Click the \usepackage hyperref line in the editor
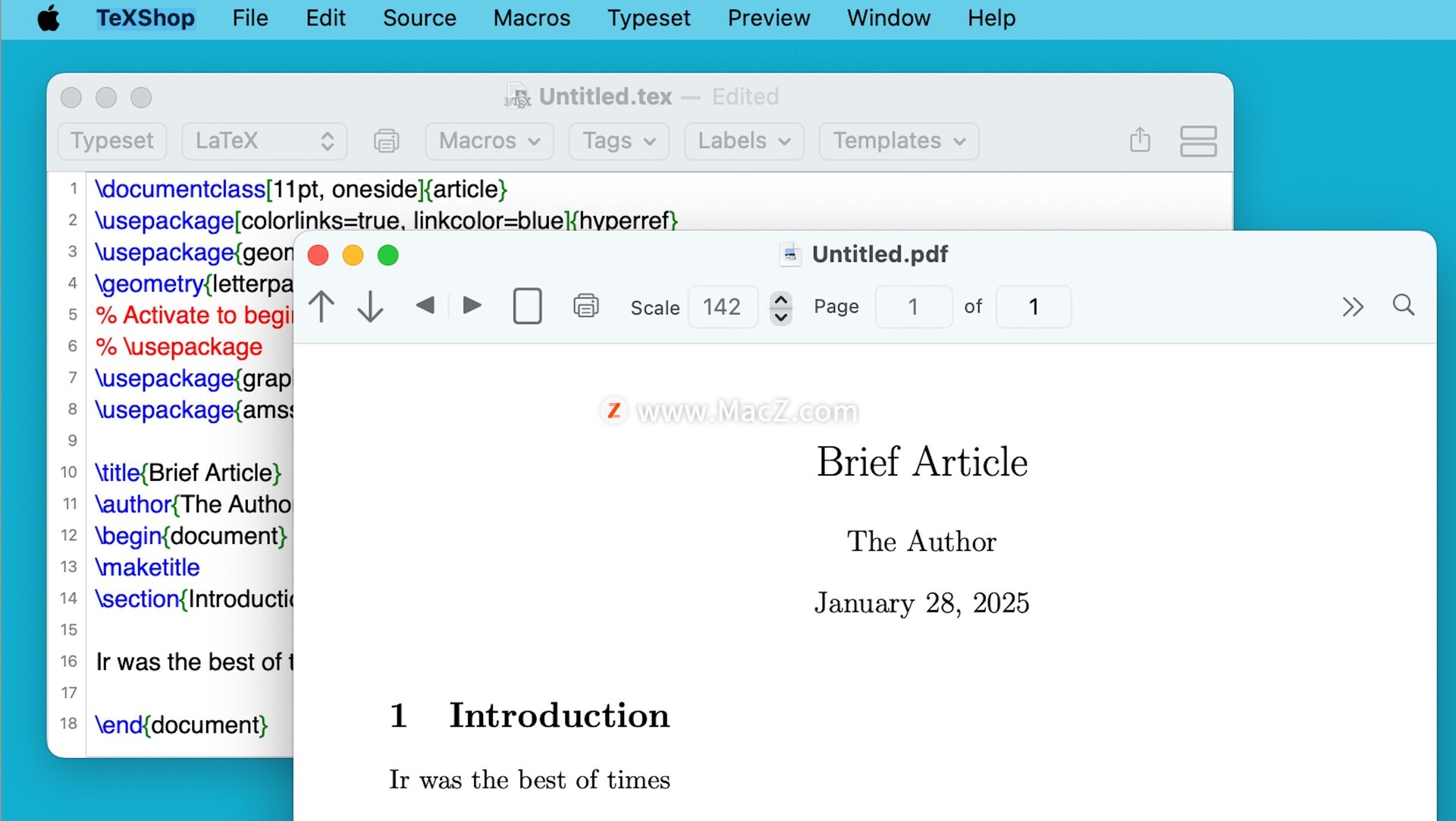This screenshot has height=821, width=1456. (386, 221)
